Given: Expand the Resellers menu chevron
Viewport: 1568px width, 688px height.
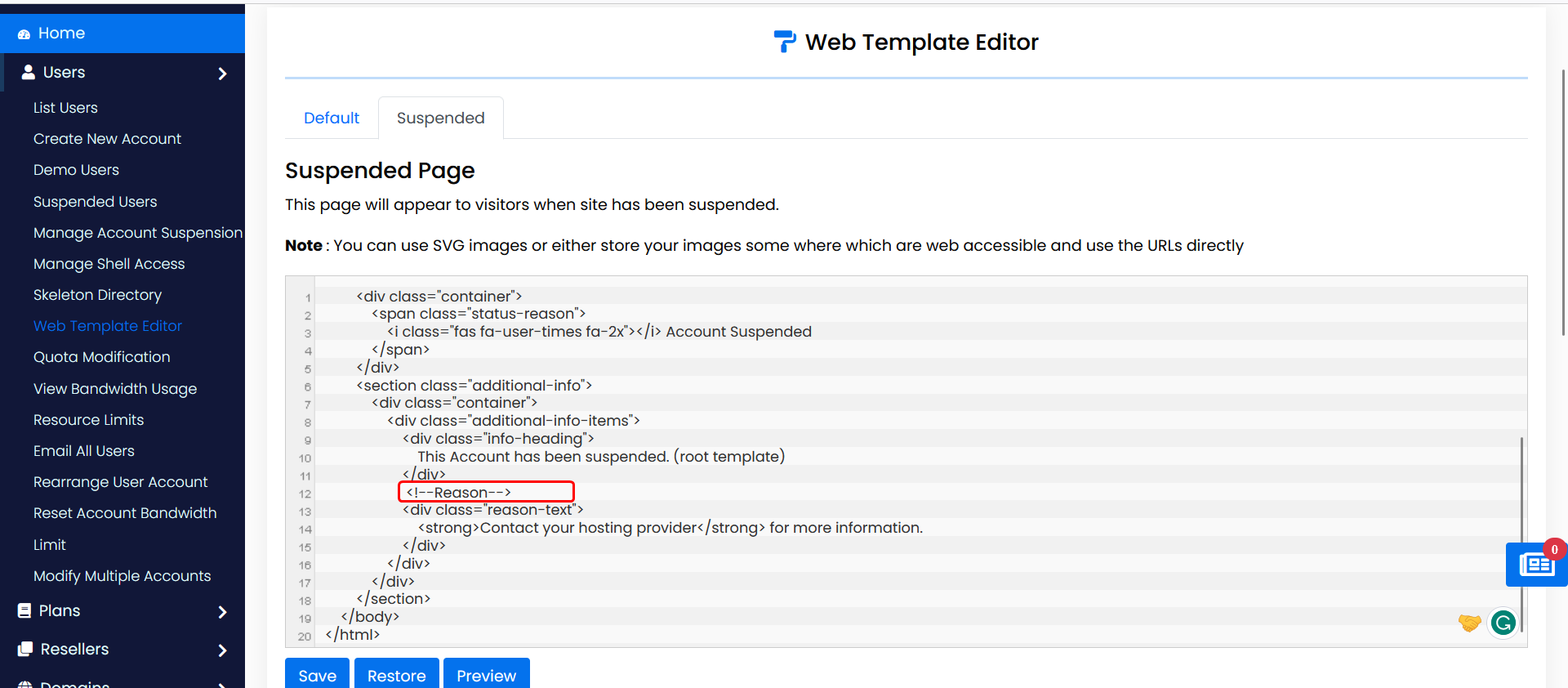Looking at the screenshot, I should (x=222, y=650).
